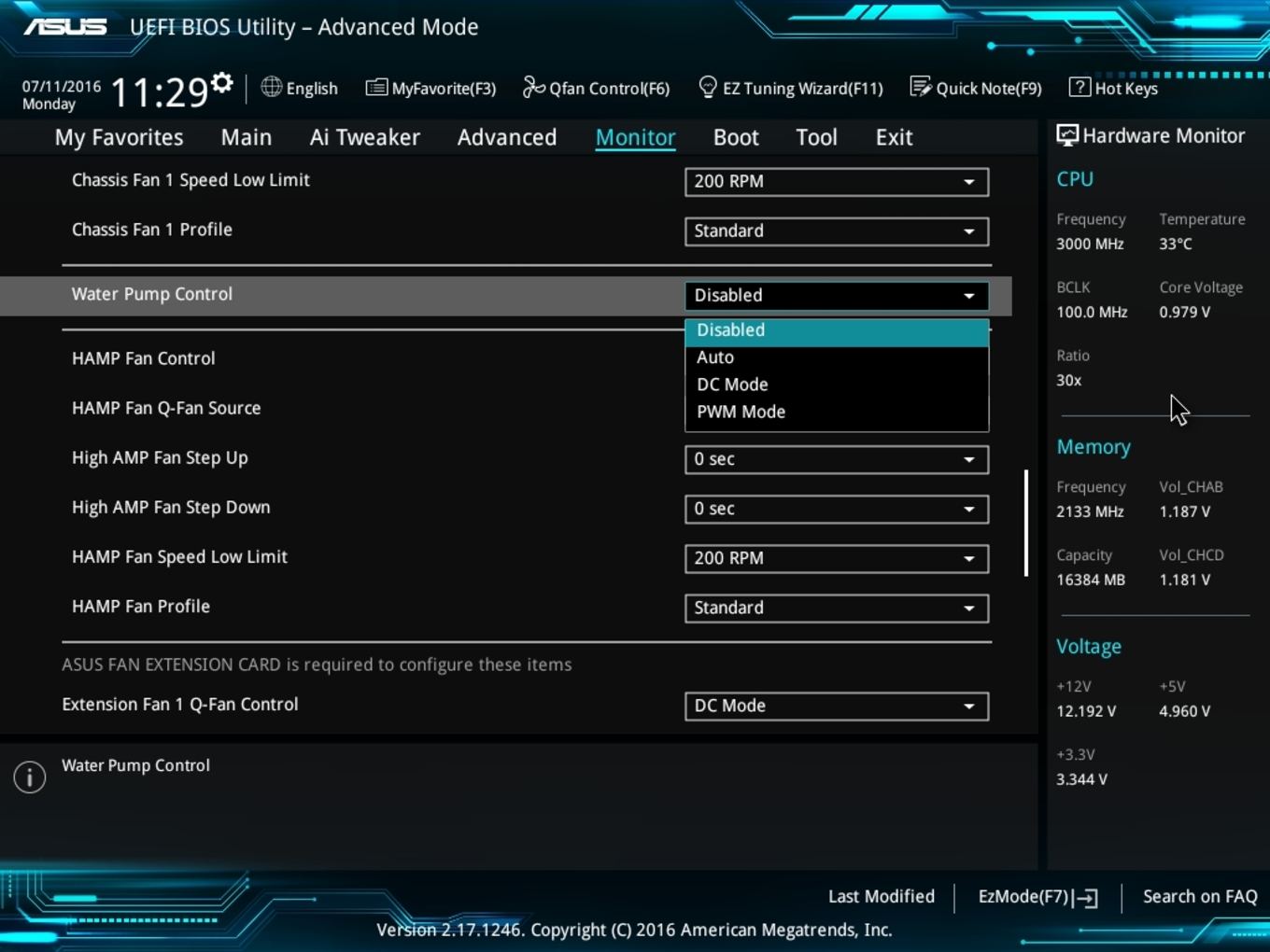Select the Water Pump Control row label
The image size is (1270, 952).
pyautogui.click(x=152, y=294)
